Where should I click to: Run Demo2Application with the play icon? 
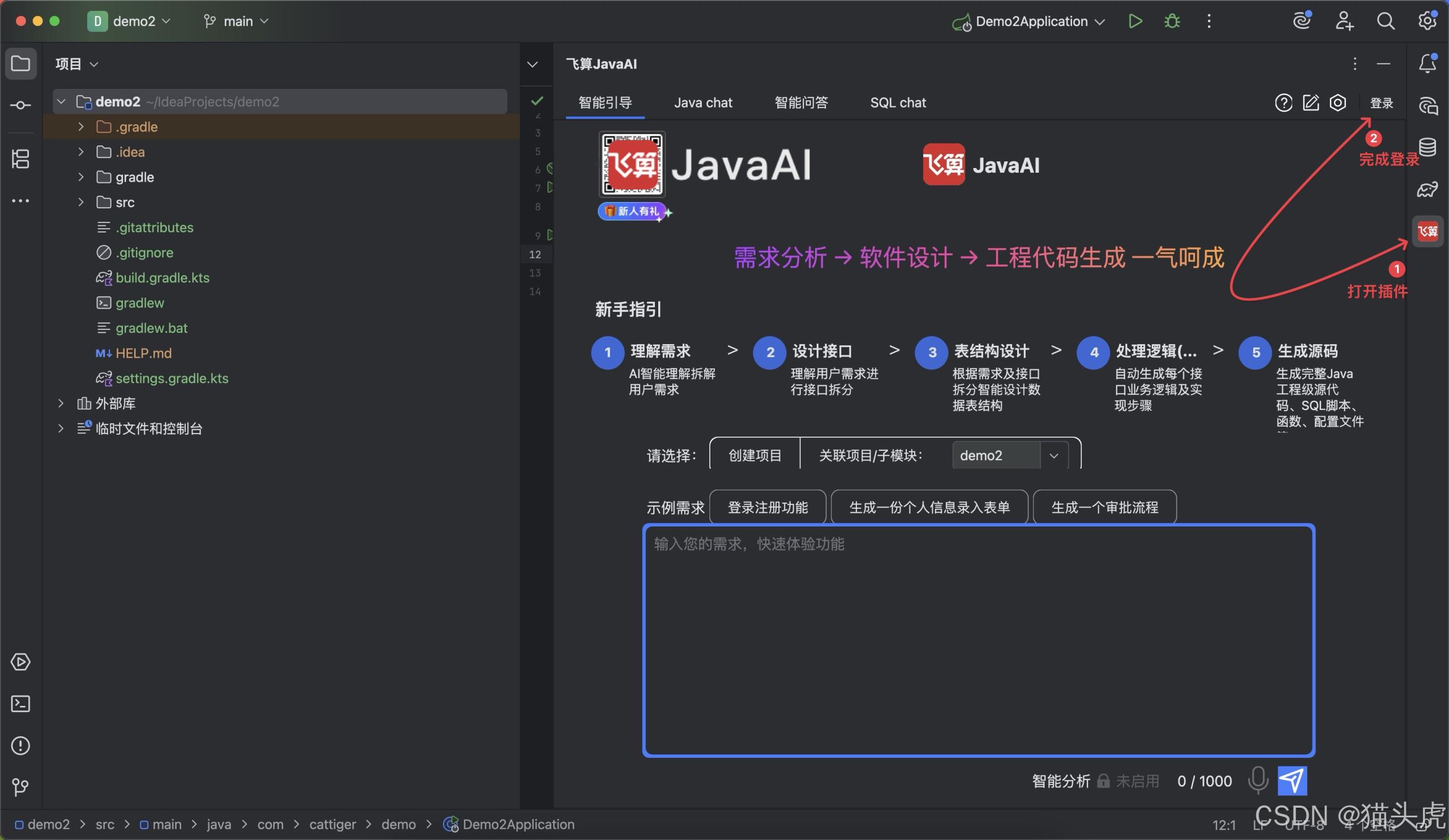pos(1135,22)
